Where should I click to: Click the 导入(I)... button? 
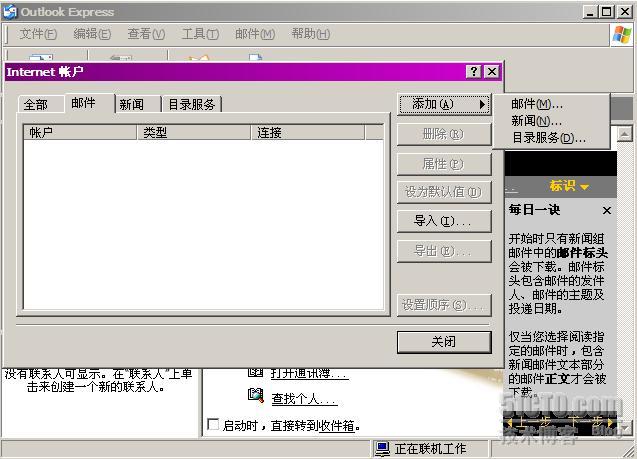point(443,221)
